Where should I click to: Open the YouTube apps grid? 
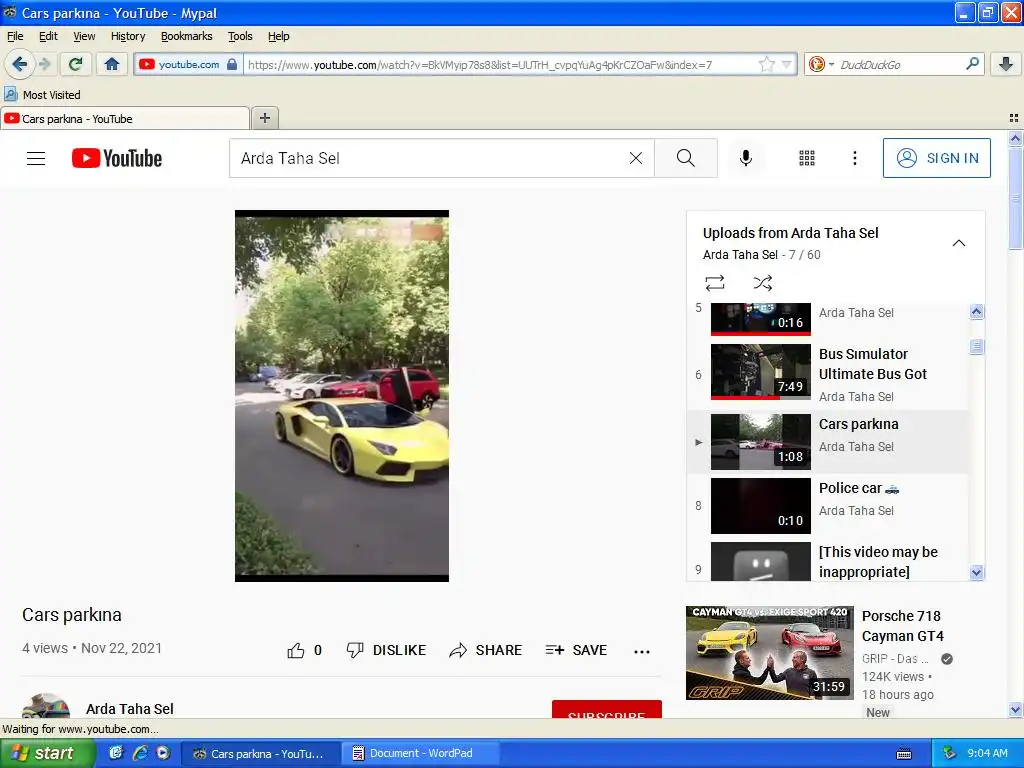[x=807, y=158]
